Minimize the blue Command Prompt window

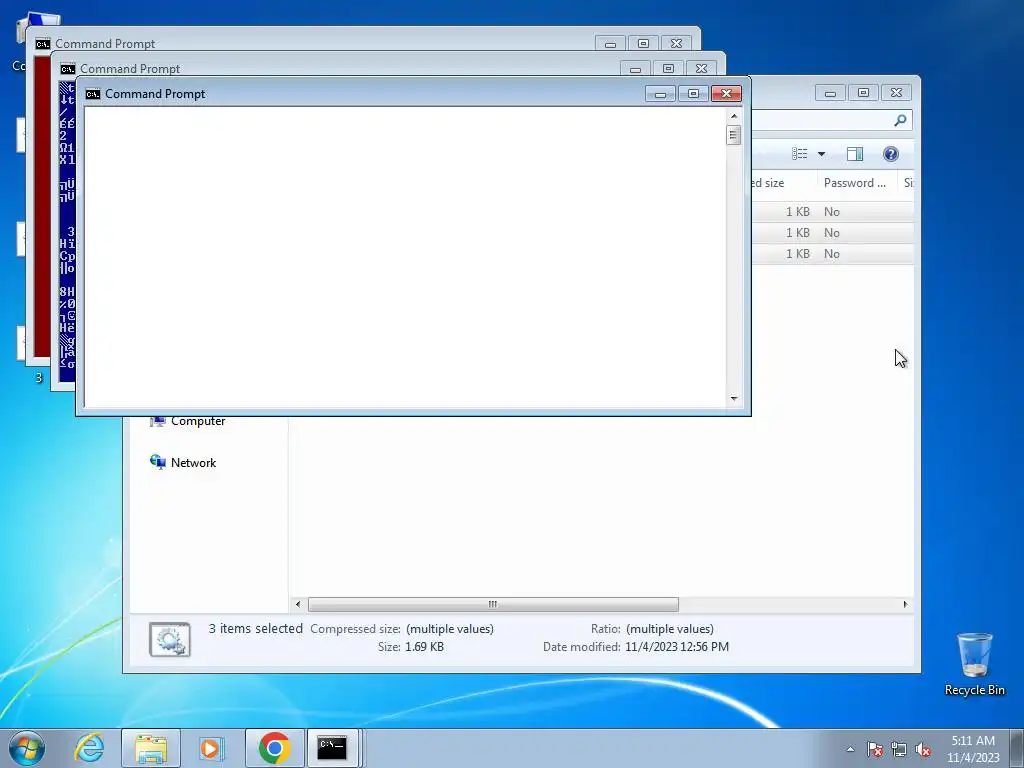click(x=635, y=69)
